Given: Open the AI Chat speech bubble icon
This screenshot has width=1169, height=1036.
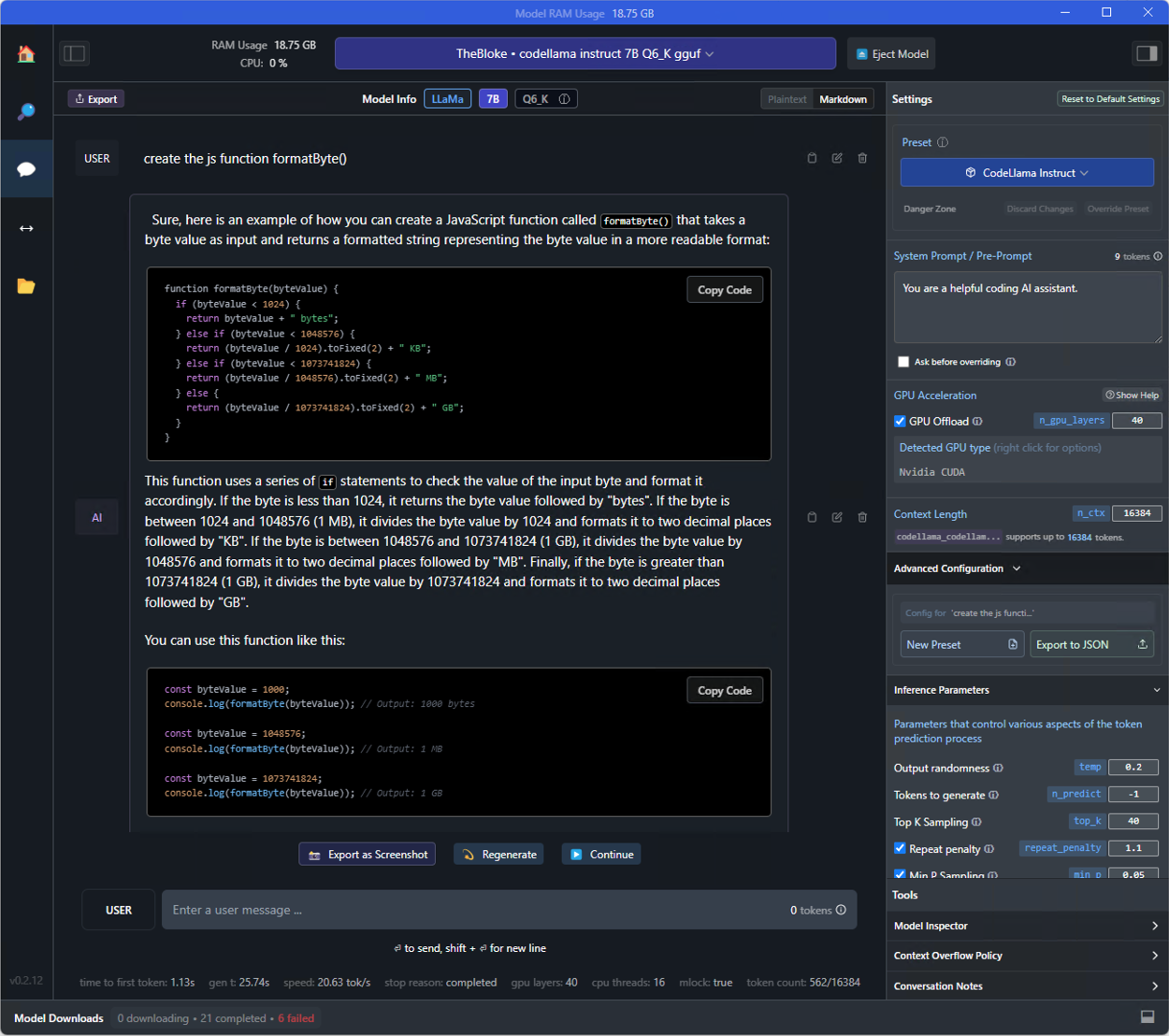Looking at the screenshot, I should [x=26, y=169].
